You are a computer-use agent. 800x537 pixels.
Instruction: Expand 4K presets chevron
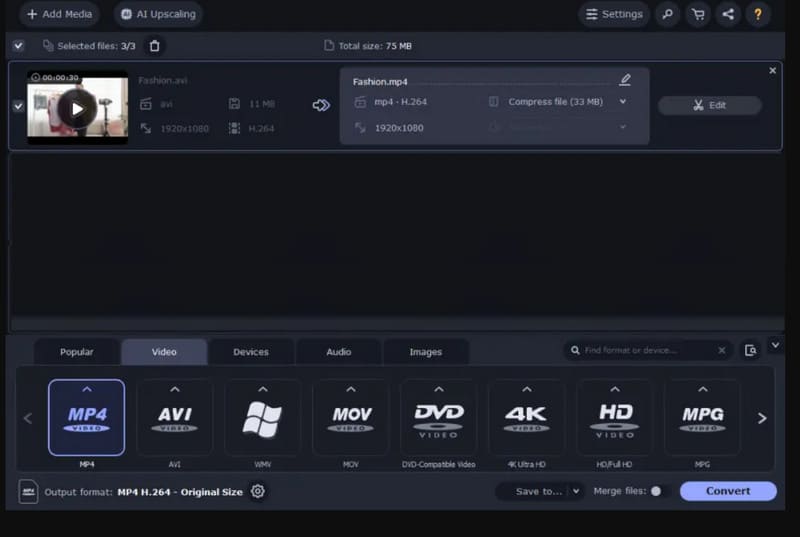527,389
